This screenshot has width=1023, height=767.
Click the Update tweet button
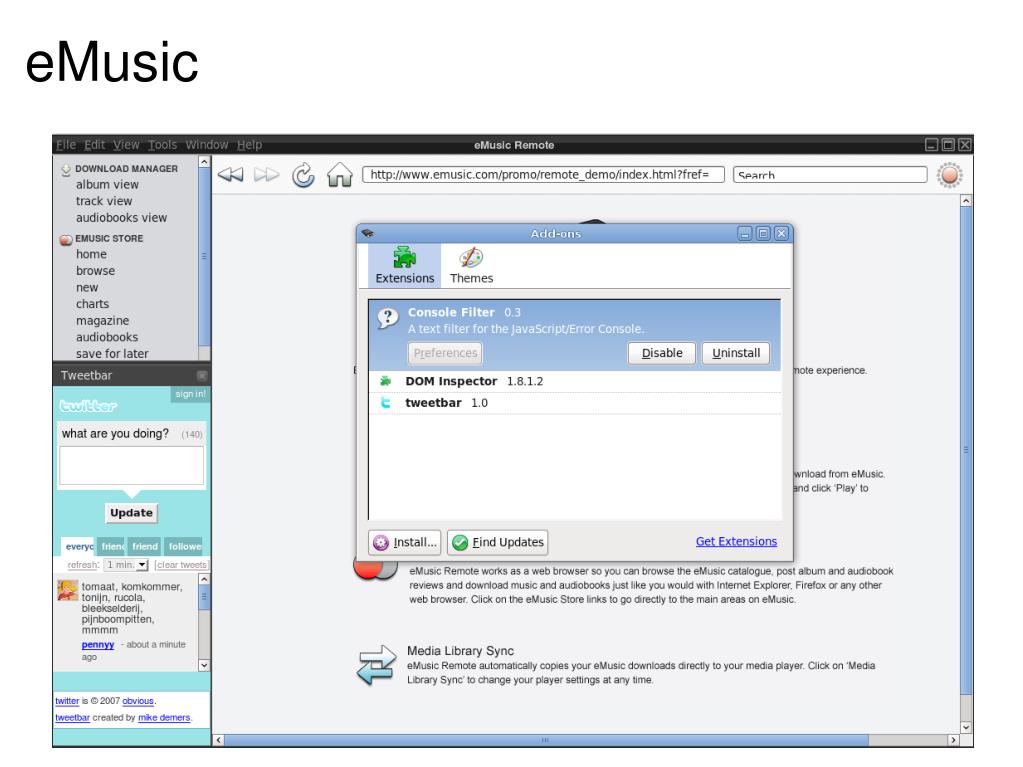pyautogui.click(x=131, y=513)
